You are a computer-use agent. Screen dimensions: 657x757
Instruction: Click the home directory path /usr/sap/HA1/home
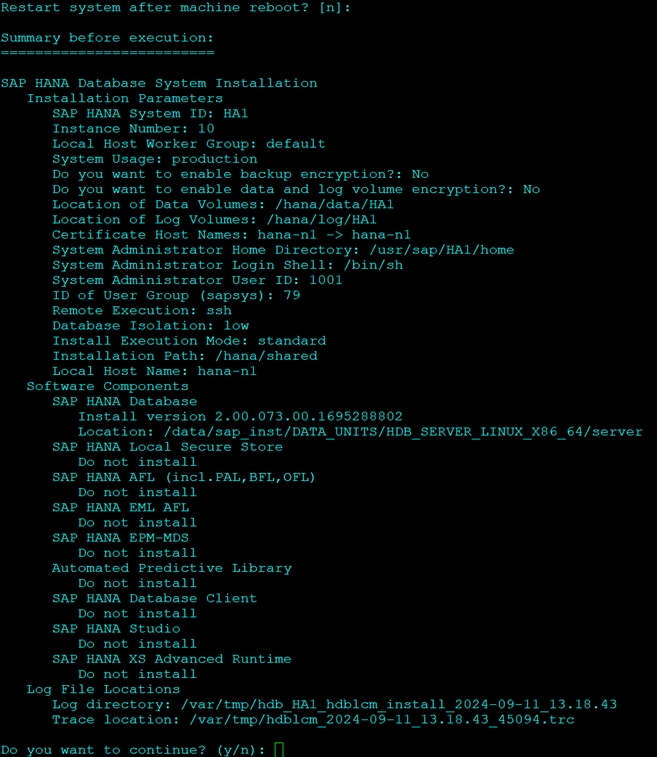441,250
